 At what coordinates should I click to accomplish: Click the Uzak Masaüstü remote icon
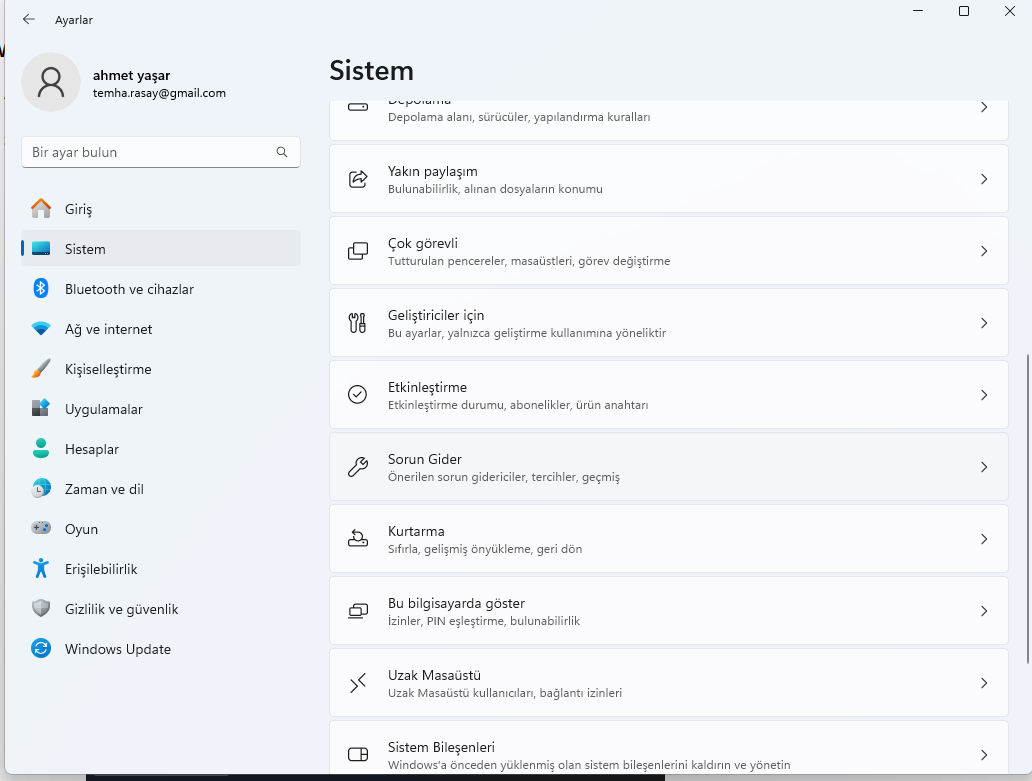[x=357, y=683]
